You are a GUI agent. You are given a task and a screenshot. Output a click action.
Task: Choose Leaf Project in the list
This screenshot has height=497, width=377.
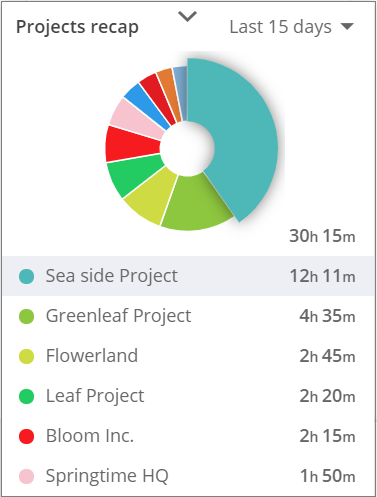[x=189, y=396]
